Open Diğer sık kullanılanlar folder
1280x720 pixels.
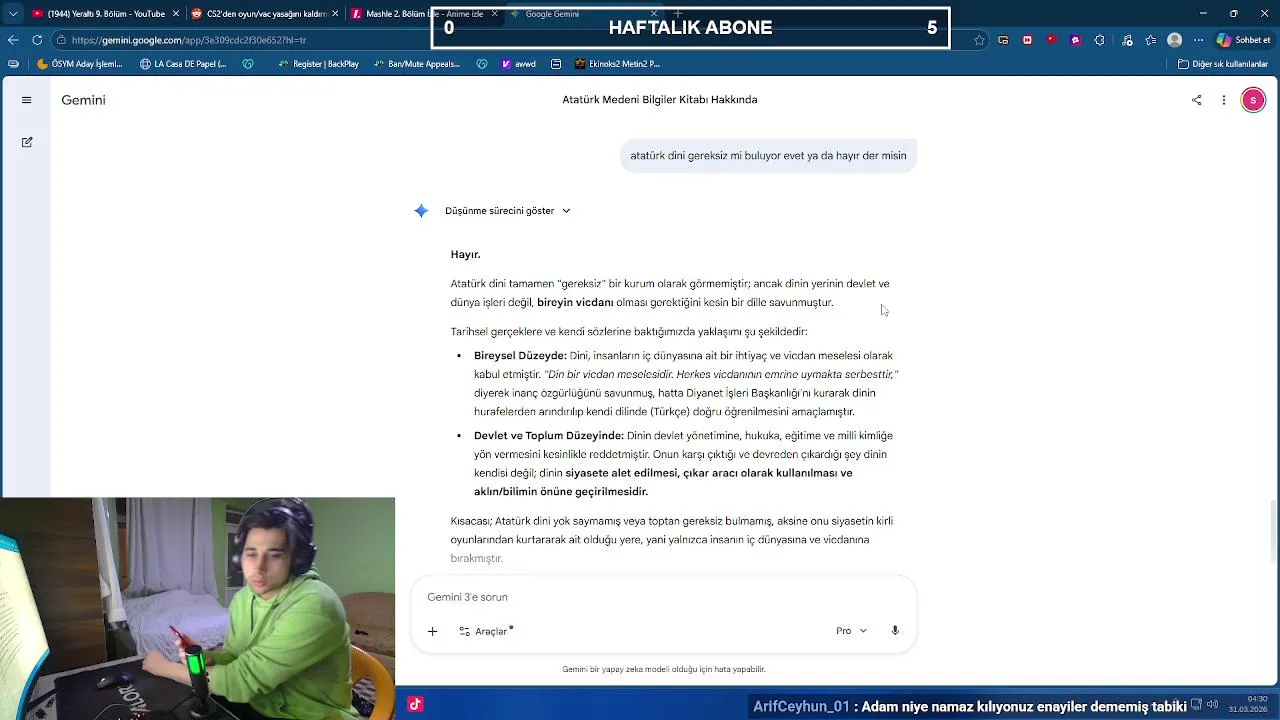pos(1222,64)
